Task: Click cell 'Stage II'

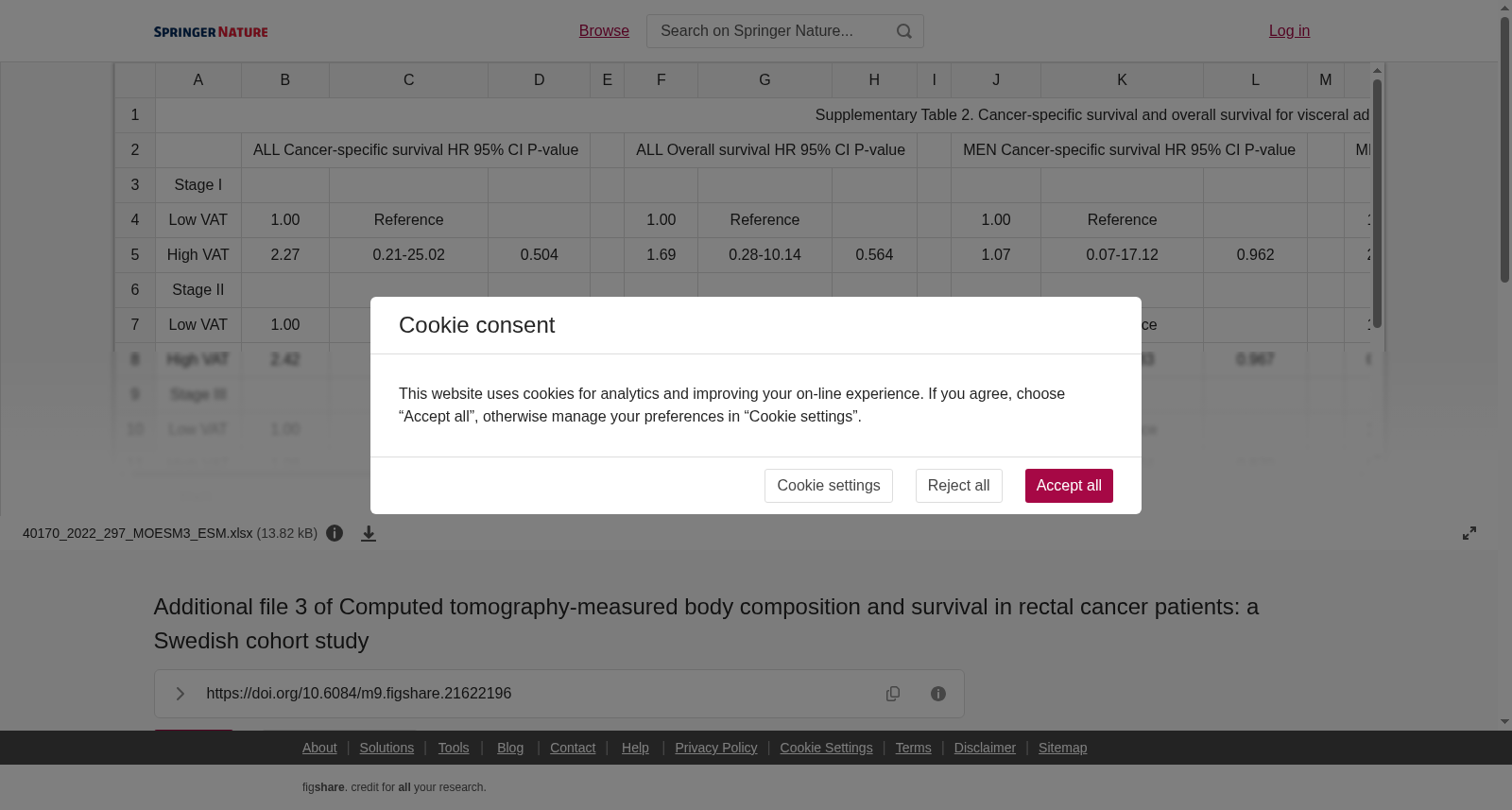Action: tap(198, 290)
